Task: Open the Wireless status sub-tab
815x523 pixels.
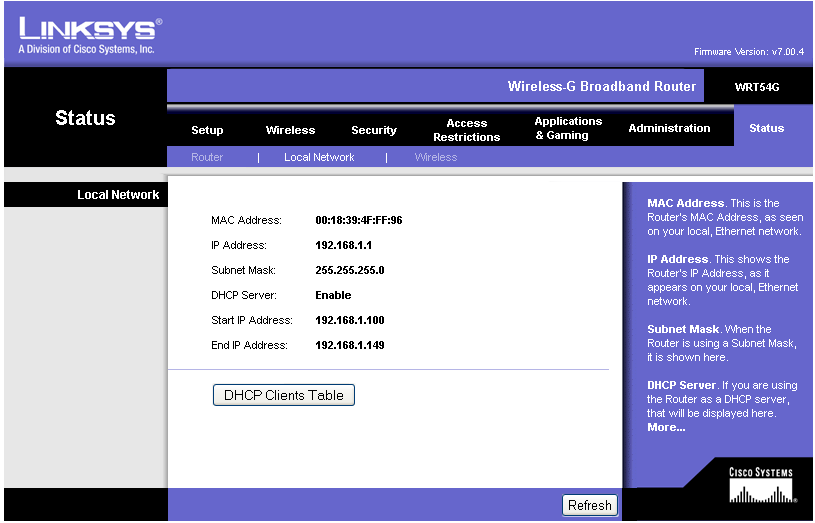Action: click(436, 157)
